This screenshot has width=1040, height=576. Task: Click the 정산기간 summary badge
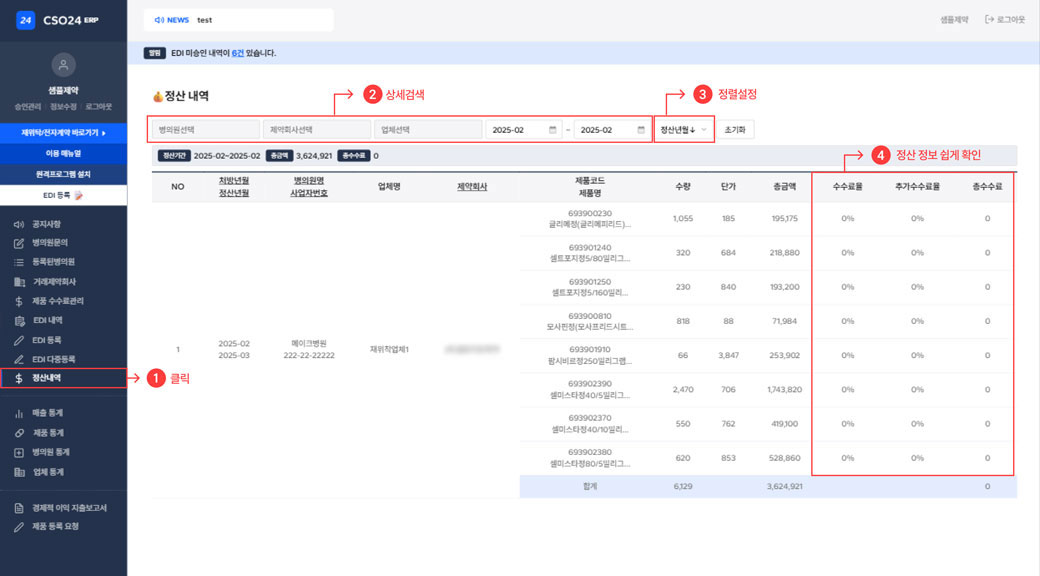[174, 156]
